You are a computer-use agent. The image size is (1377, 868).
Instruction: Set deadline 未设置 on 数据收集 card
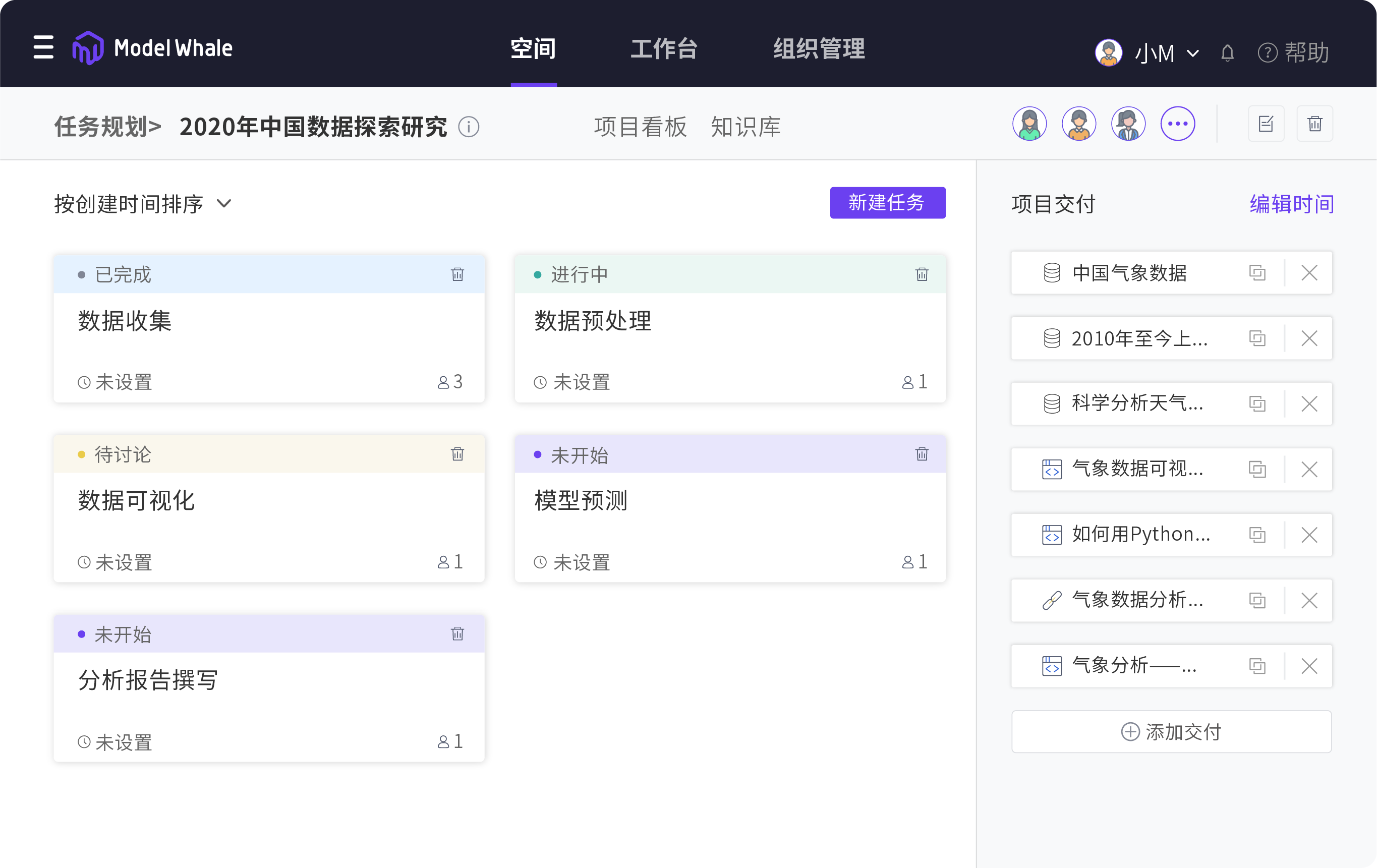point(115,382)
